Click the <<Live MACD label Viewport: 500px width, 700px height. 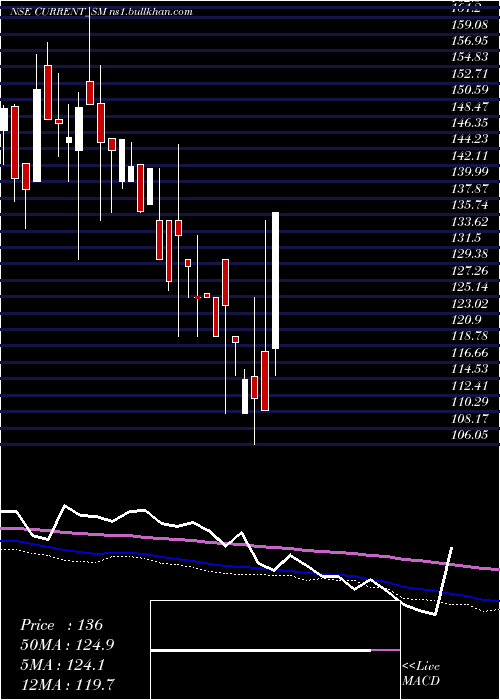click(x=421, y=674)
